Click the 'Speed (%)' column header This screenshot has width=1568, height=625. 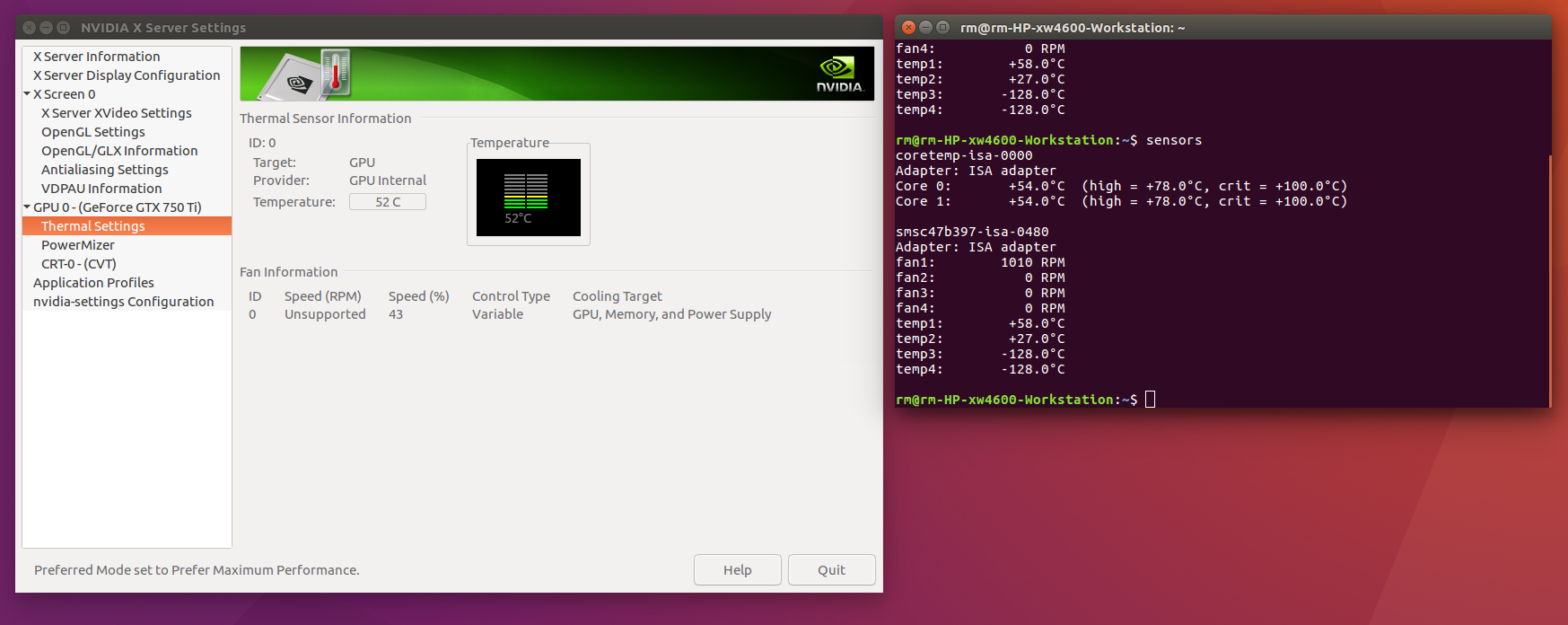coord(419,296)
